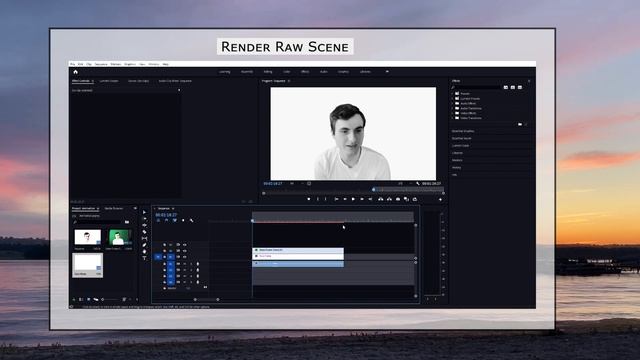The height and width of the screenshot is (360, 640).
Task: Toggle V3 track output eye
Action: click(x=184, y=245)
